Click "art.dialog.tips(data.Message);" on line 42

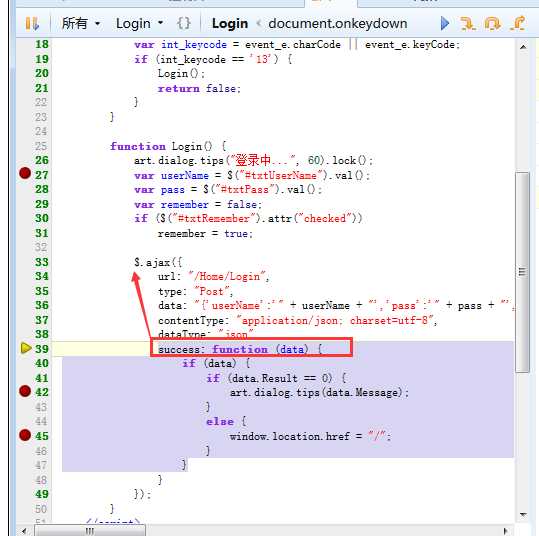(319, 392)
